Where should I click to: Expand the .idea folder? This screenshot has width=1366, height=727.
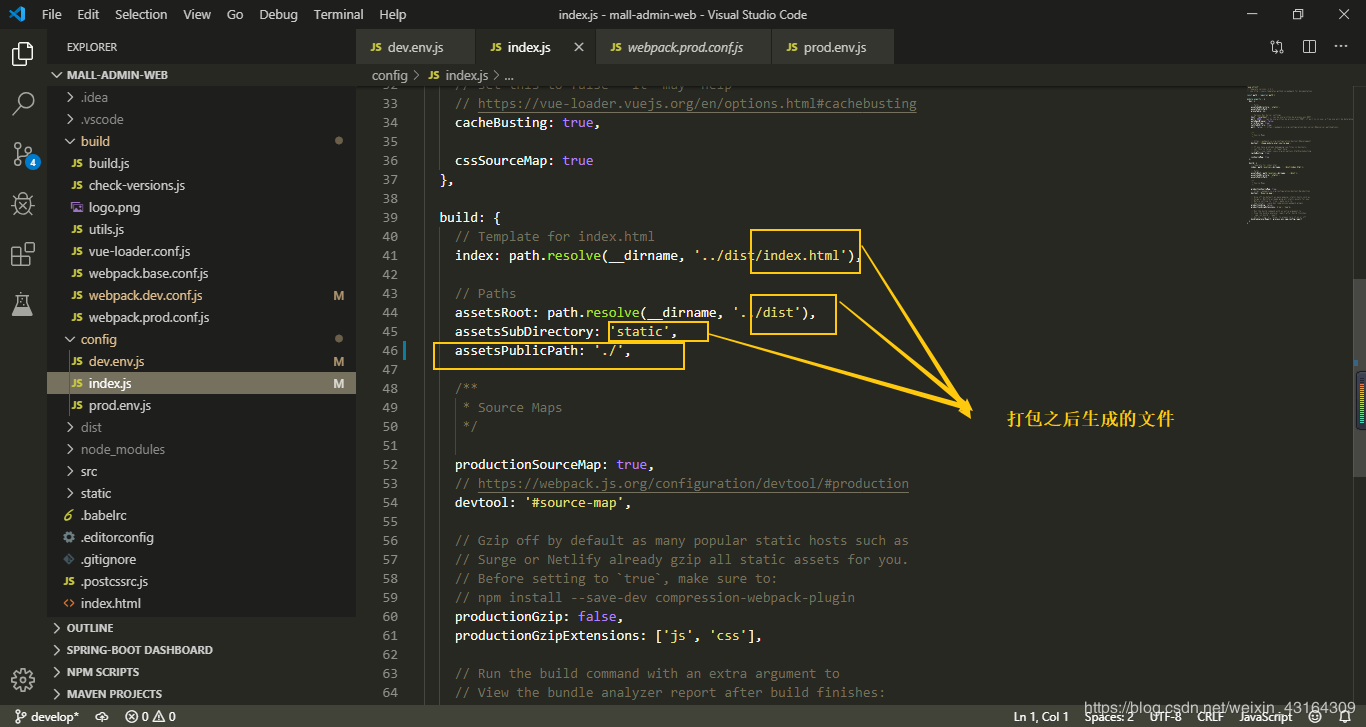pos(202,97)
